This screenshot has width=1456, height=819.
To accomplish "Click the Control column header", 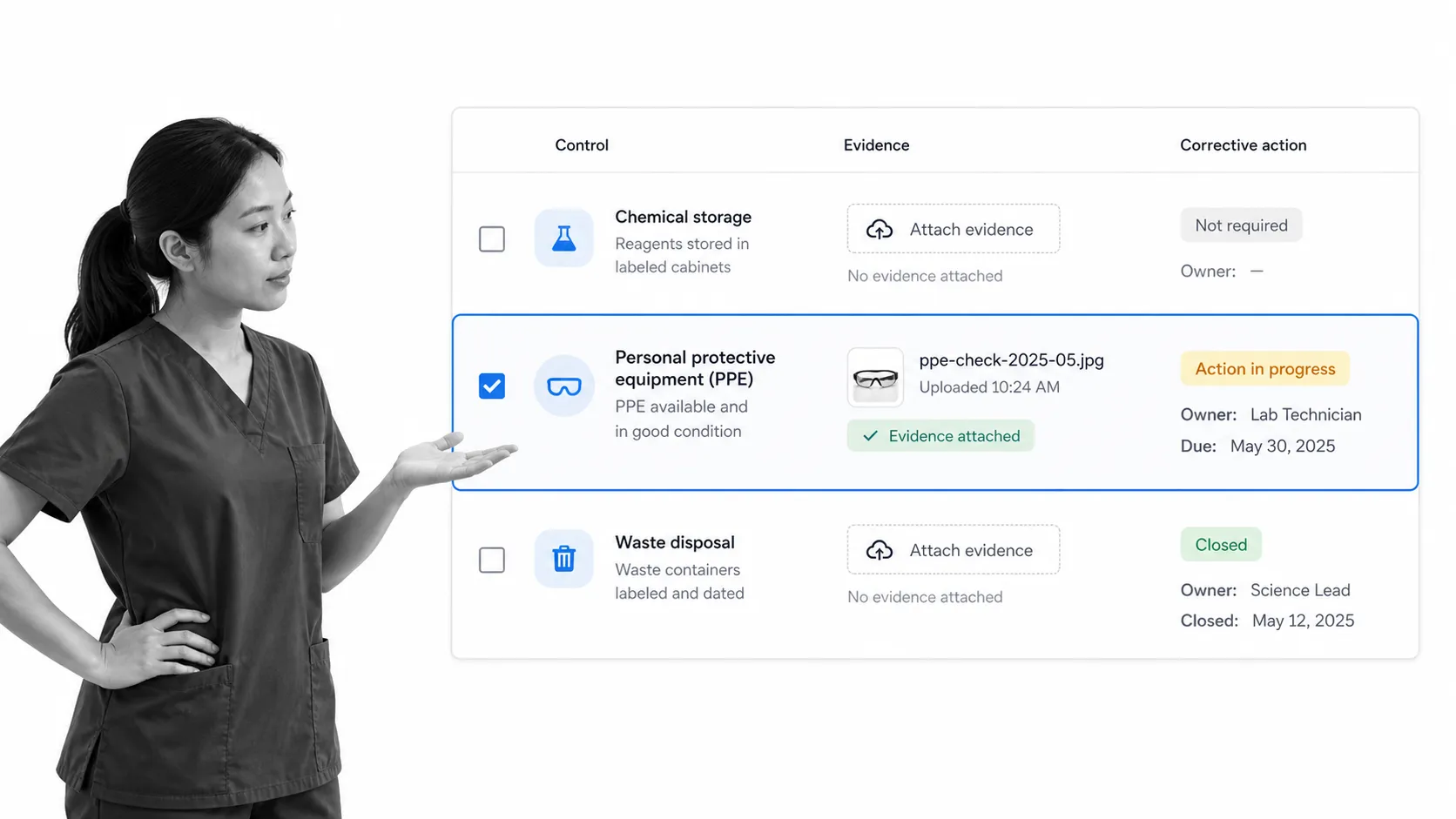I will tap(582, 145).
